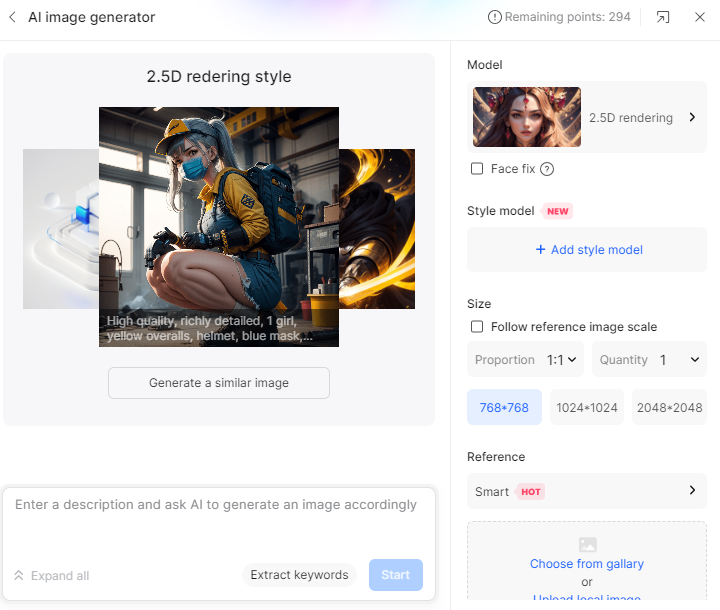Image resolution: width=720 pixels, height=610 pixels.
Task: Click Generate a similar image button
Action: tap(219, 383)
